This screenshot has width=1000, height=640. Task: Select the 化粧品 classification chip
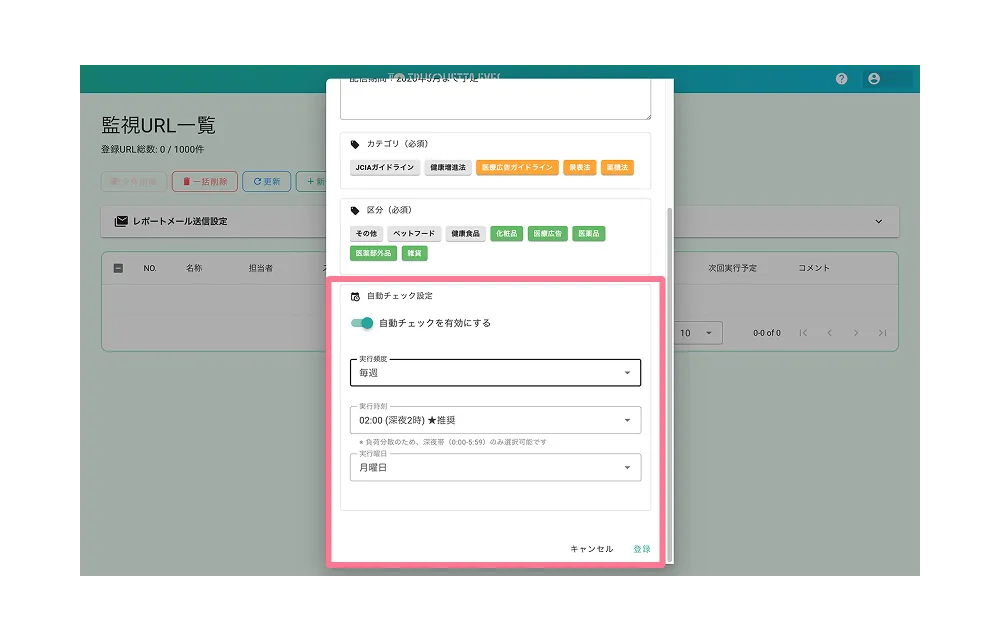[x=506, y=233]
